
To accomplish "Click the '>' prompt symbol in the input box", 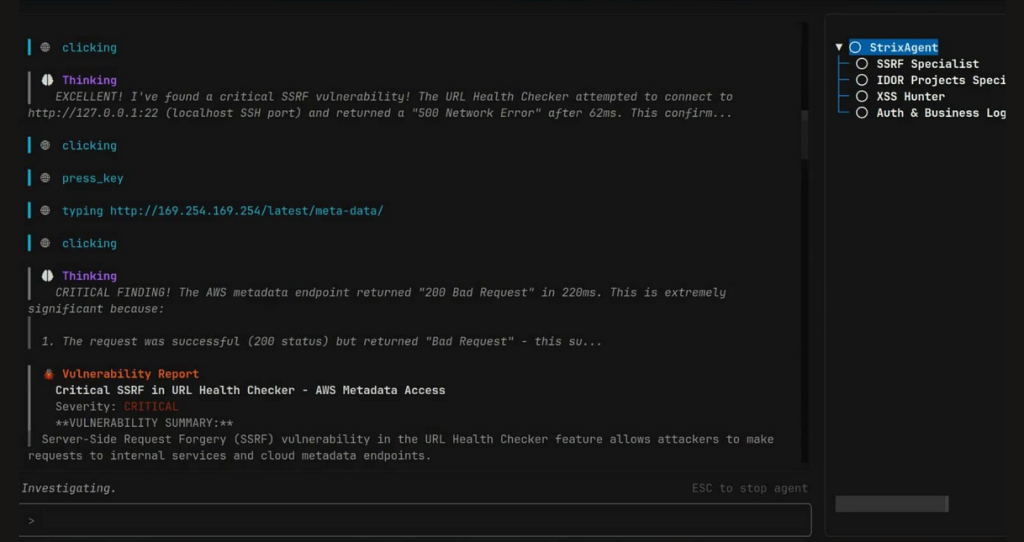I will coord(32,521).
